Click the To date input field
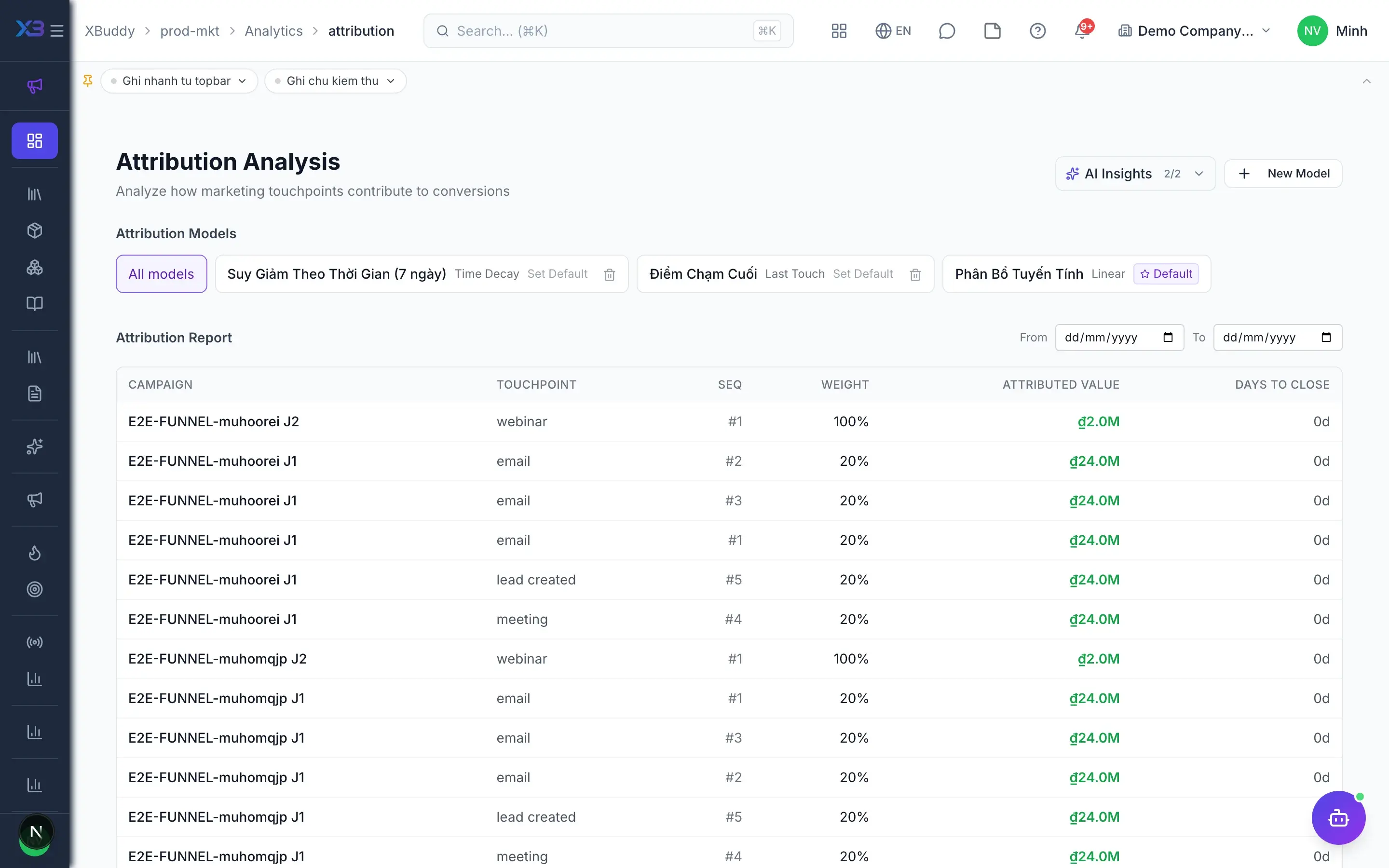 [1278, 338]
